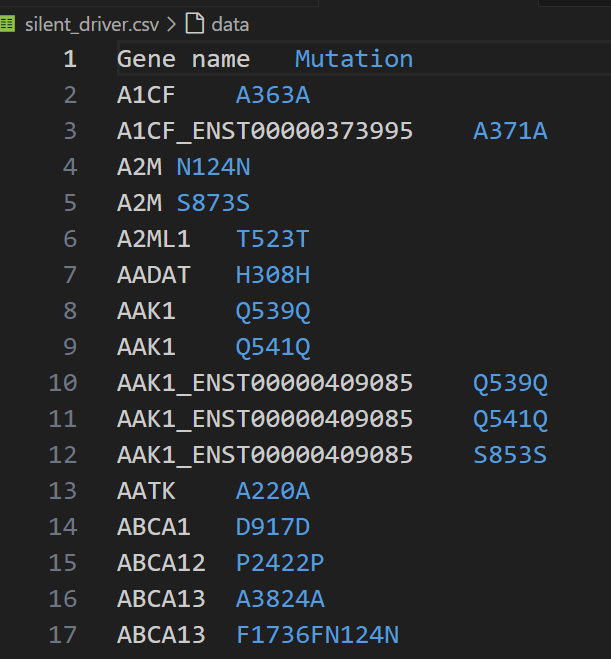Click A2M on line 4
611x659 pixels.
point(140,167)
